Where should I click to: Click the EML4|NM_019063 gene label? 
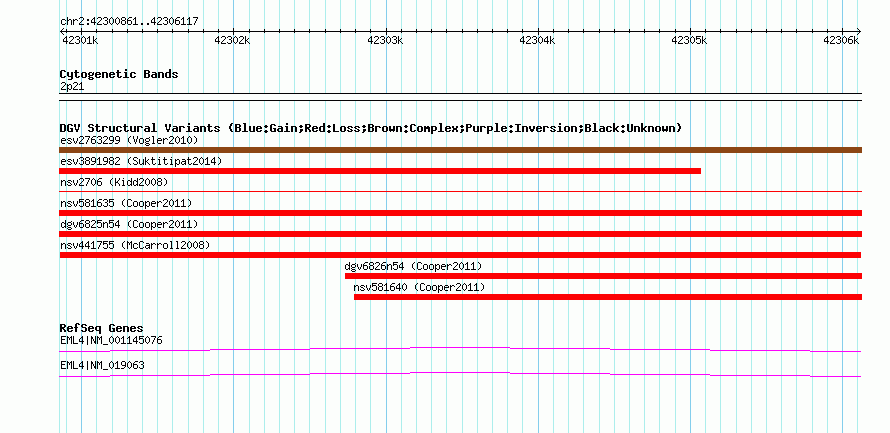click(102, 365)
